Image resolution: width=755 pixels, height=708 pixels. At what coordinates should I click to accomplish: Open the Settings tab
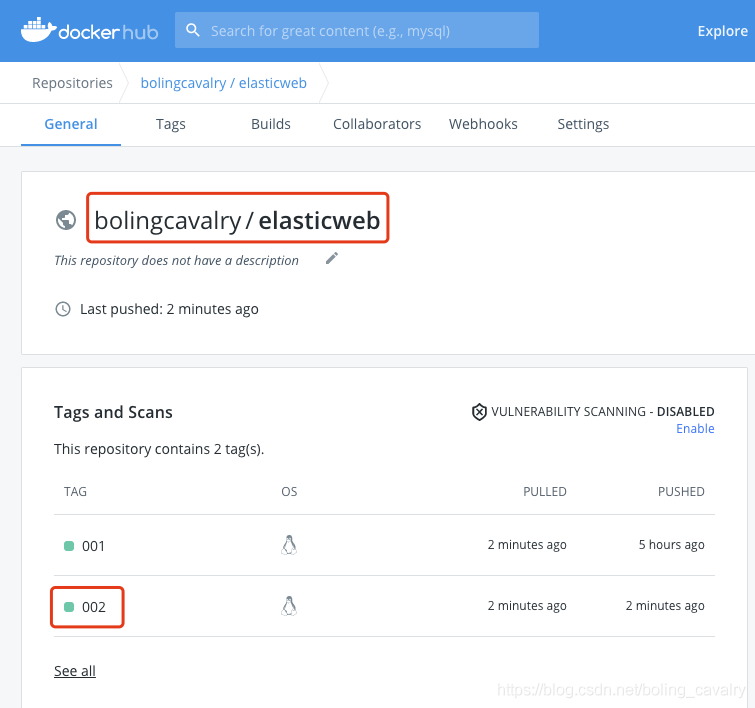(583, 124)
